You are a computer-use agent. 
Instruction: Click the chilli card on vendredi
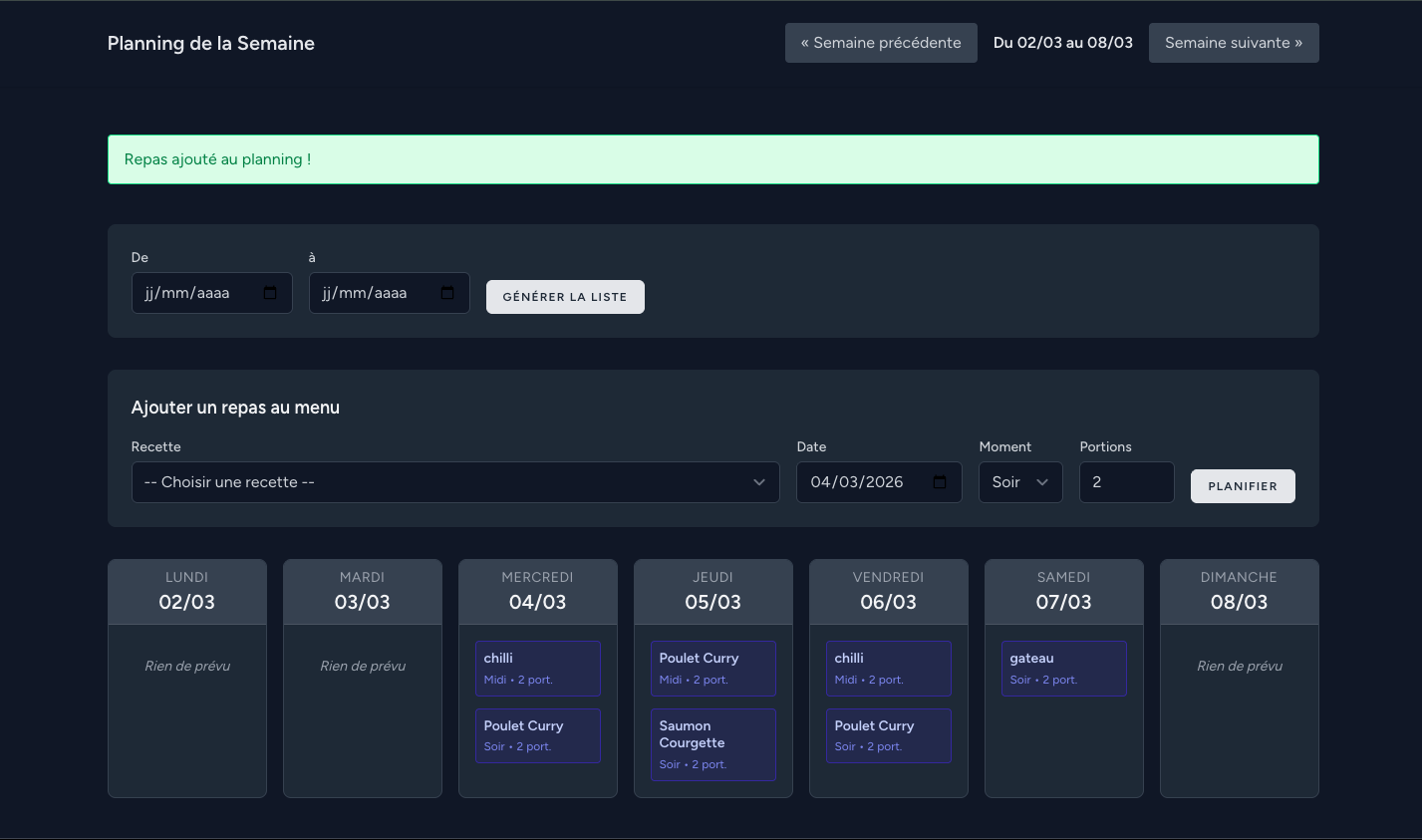point(888,668)
